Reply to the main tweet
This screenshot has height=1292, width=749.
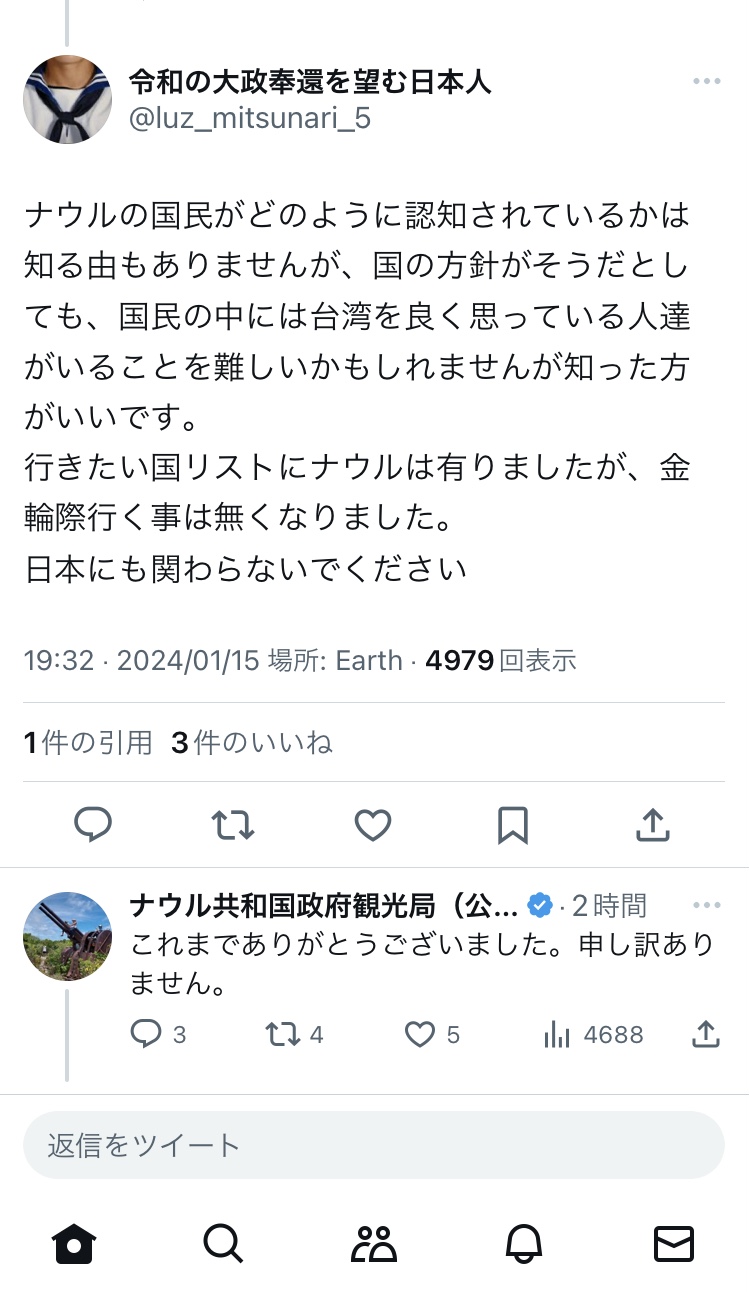[93, 825]
